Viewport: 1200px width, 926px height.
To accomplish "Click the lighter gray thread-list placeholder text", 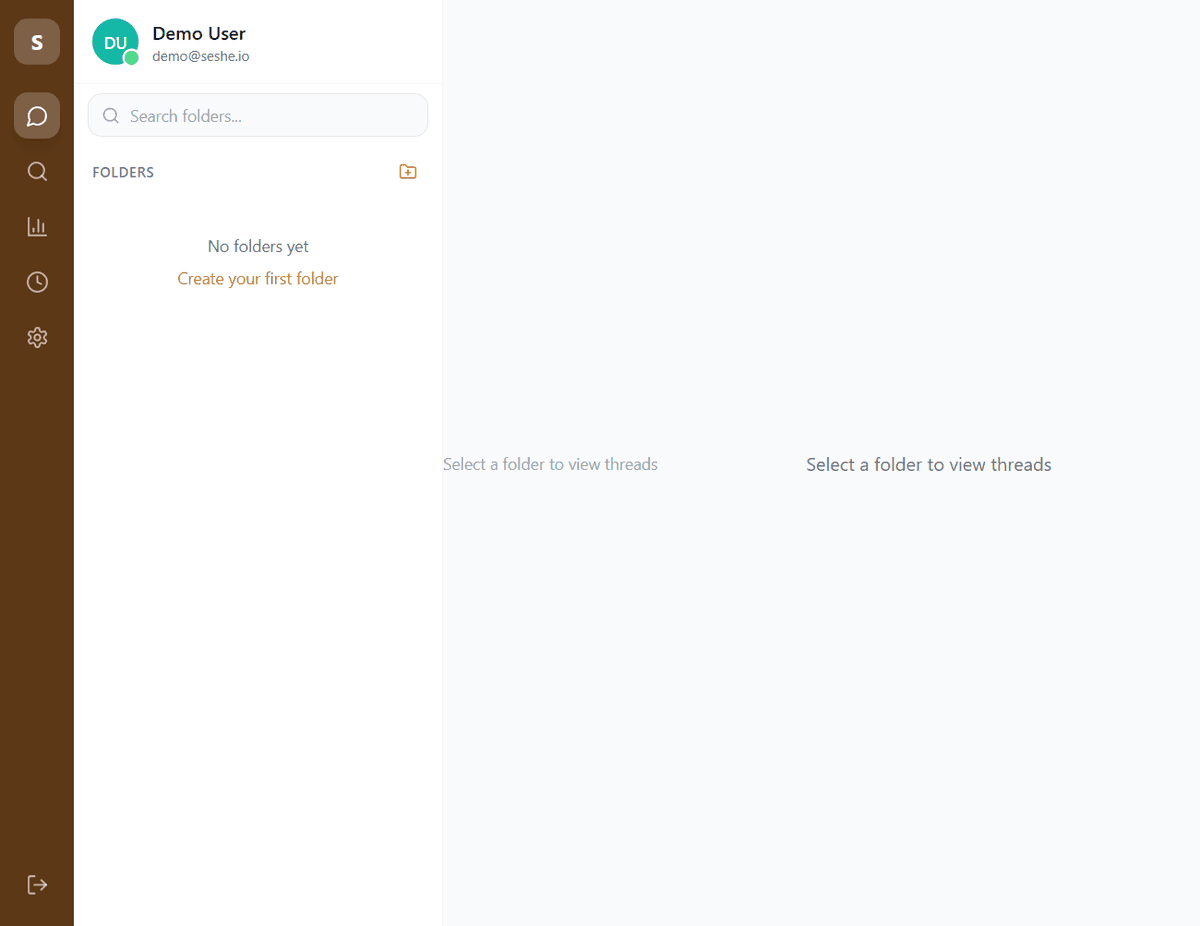I will click(x=550, y=465).
